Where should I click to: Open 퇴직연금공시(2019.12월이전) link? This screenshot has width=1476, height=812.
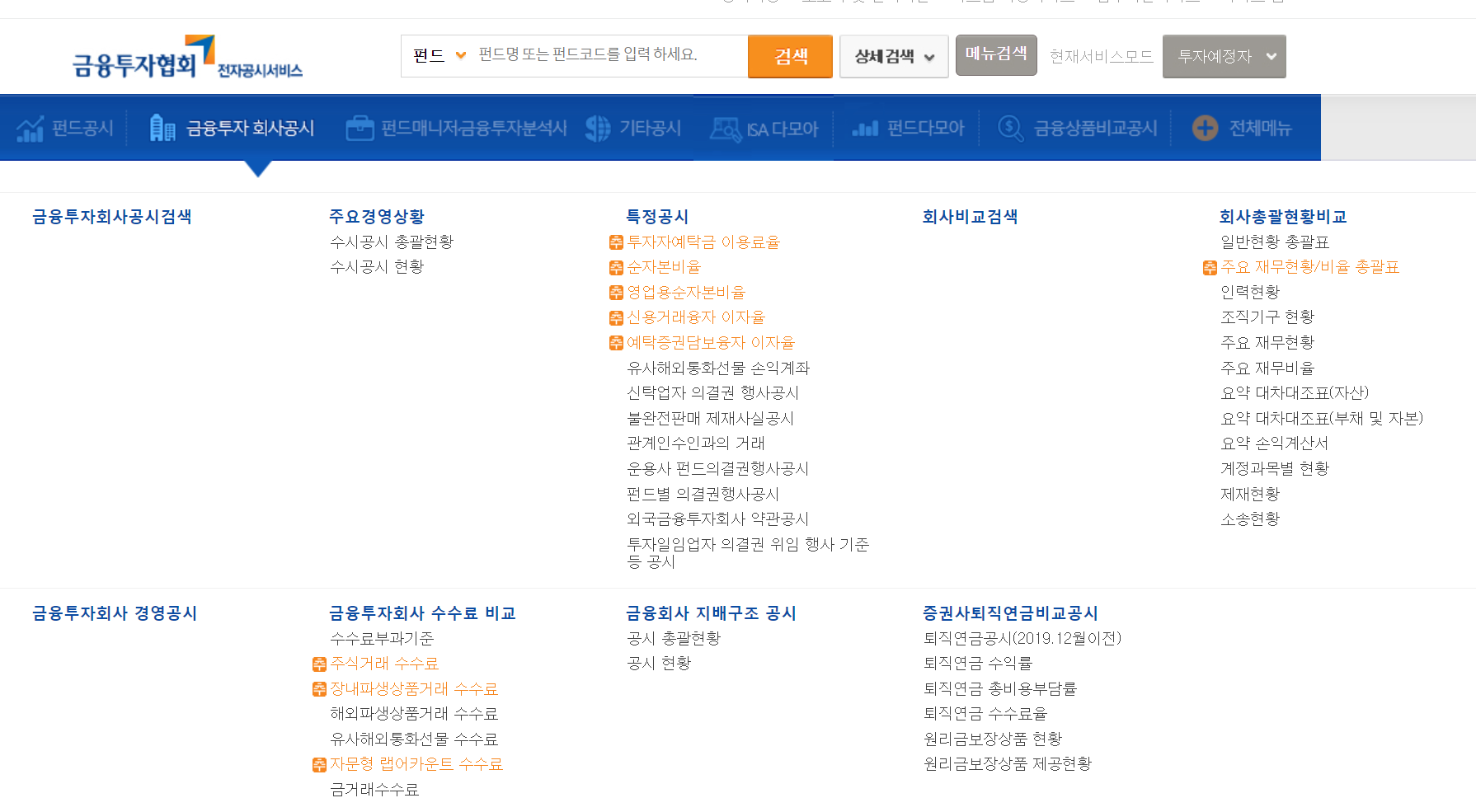(1022, 638)
